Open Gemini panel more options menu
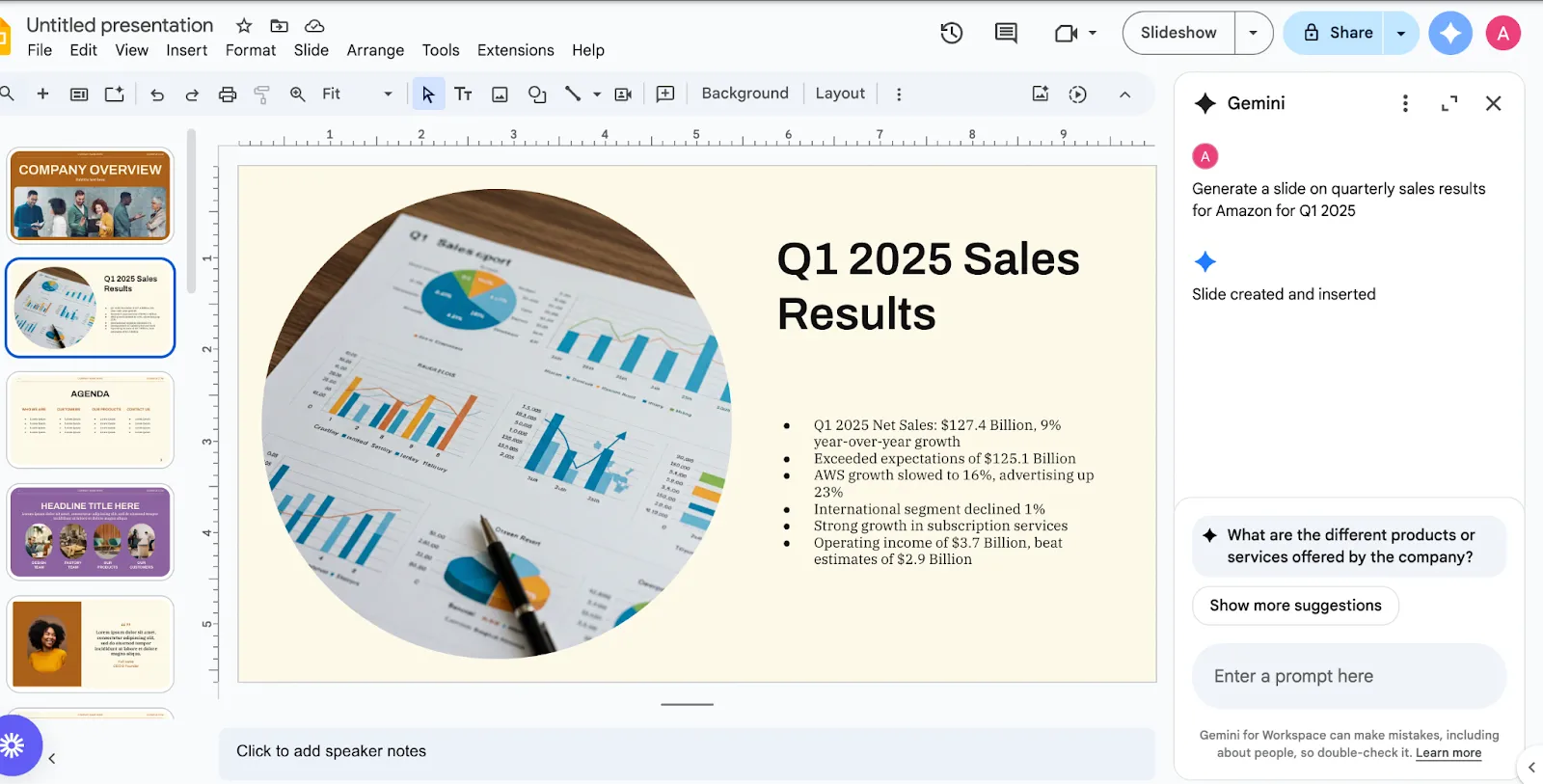Viewport: 1543px width, 784px height. point(1405,103)
